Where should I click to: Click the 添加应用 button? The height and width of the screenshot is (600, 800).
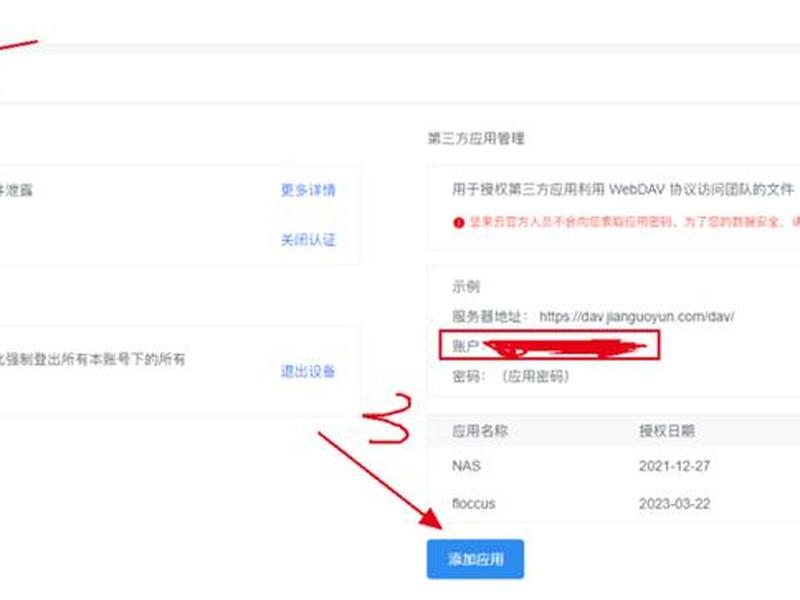click(x=475, y=559)
